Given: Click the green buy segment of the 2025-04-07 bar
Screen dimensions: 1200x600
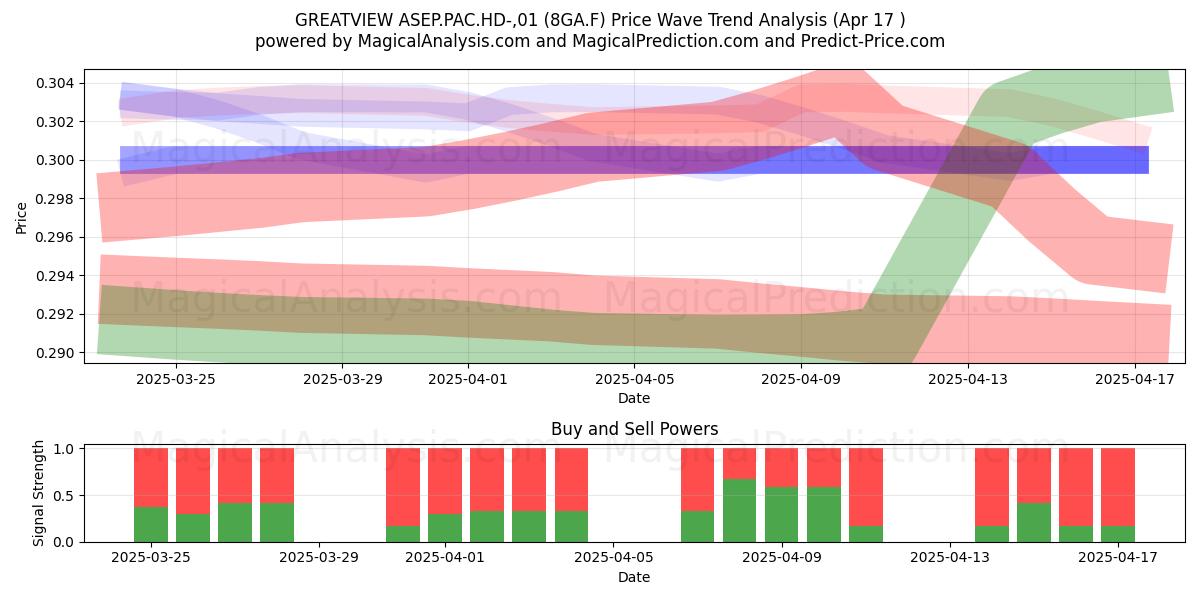Looking at the screenshot, I should click(x=697, y=526).
